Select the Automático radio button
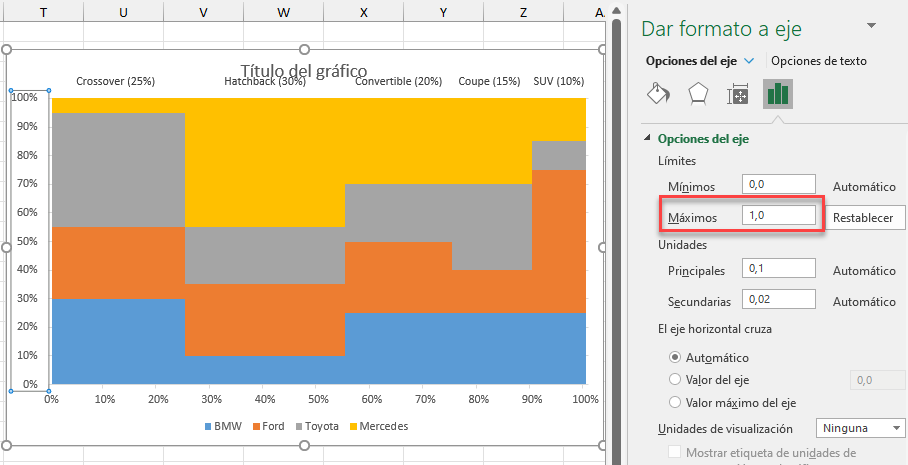This screenshot has height=465, width=908. 675,358
